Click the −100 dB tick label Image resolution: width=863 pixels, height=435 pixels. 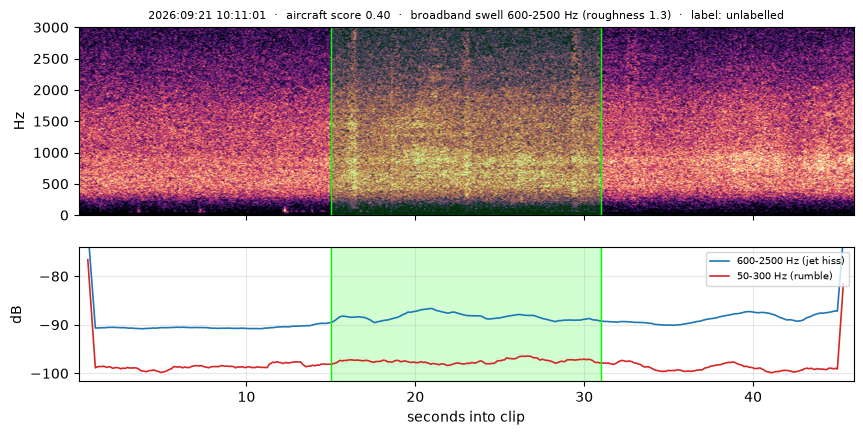point(52,373)
